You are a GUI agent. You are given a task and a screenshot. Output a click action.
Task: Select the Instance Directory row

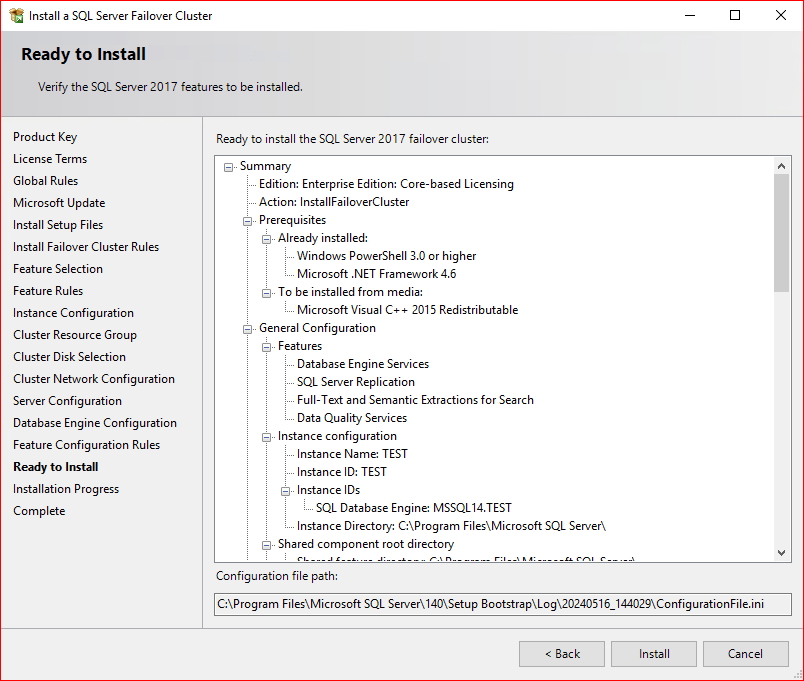pos(451,526)
